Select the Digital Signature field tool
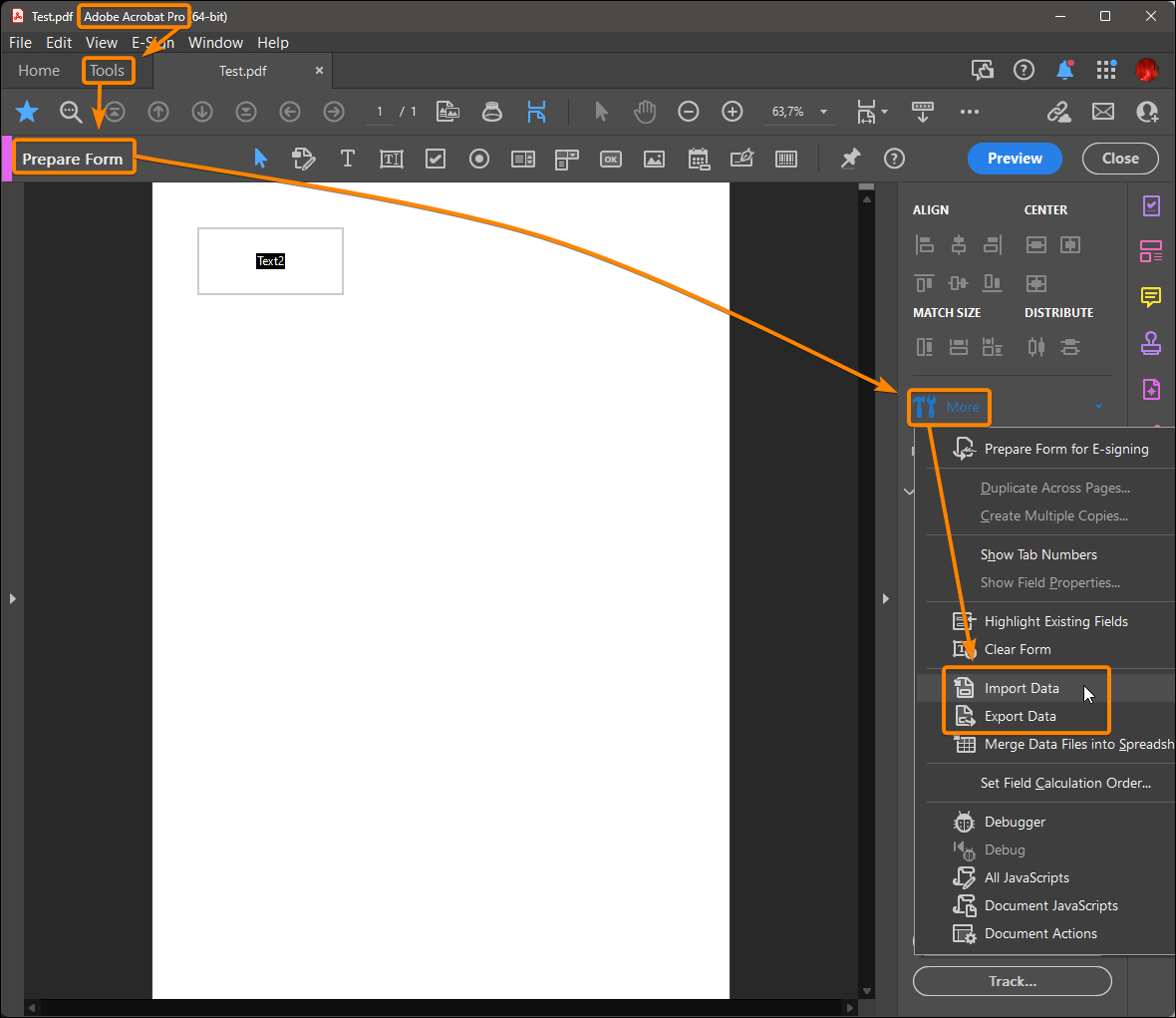This screenshot has width=1176, height=1018. pos(742,159)
